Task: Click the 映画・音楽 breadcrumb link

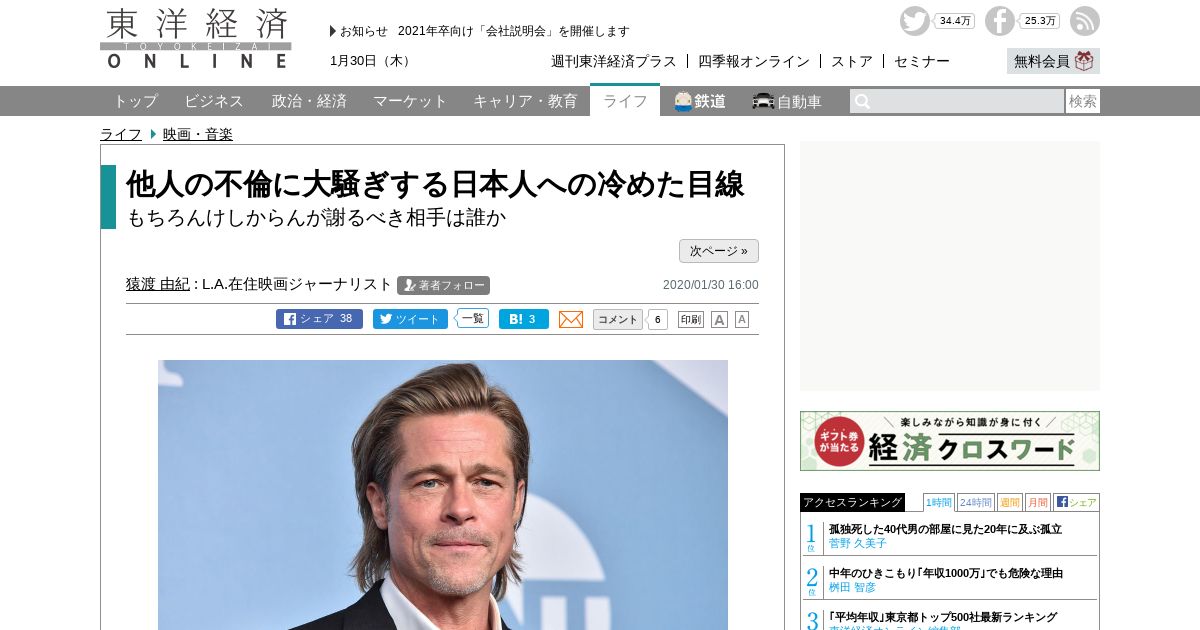Action: coord(198,134)
